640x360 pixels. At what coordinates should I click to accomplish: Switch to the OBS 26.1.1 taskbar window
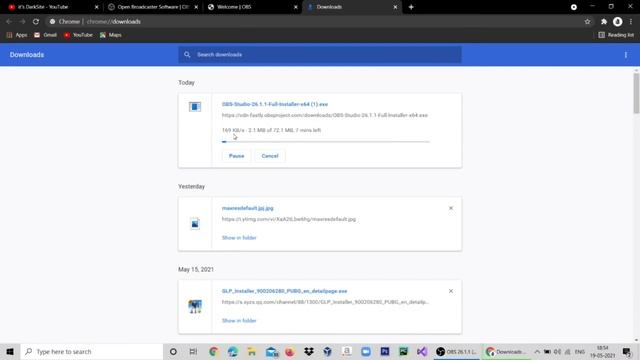point(456,351)
